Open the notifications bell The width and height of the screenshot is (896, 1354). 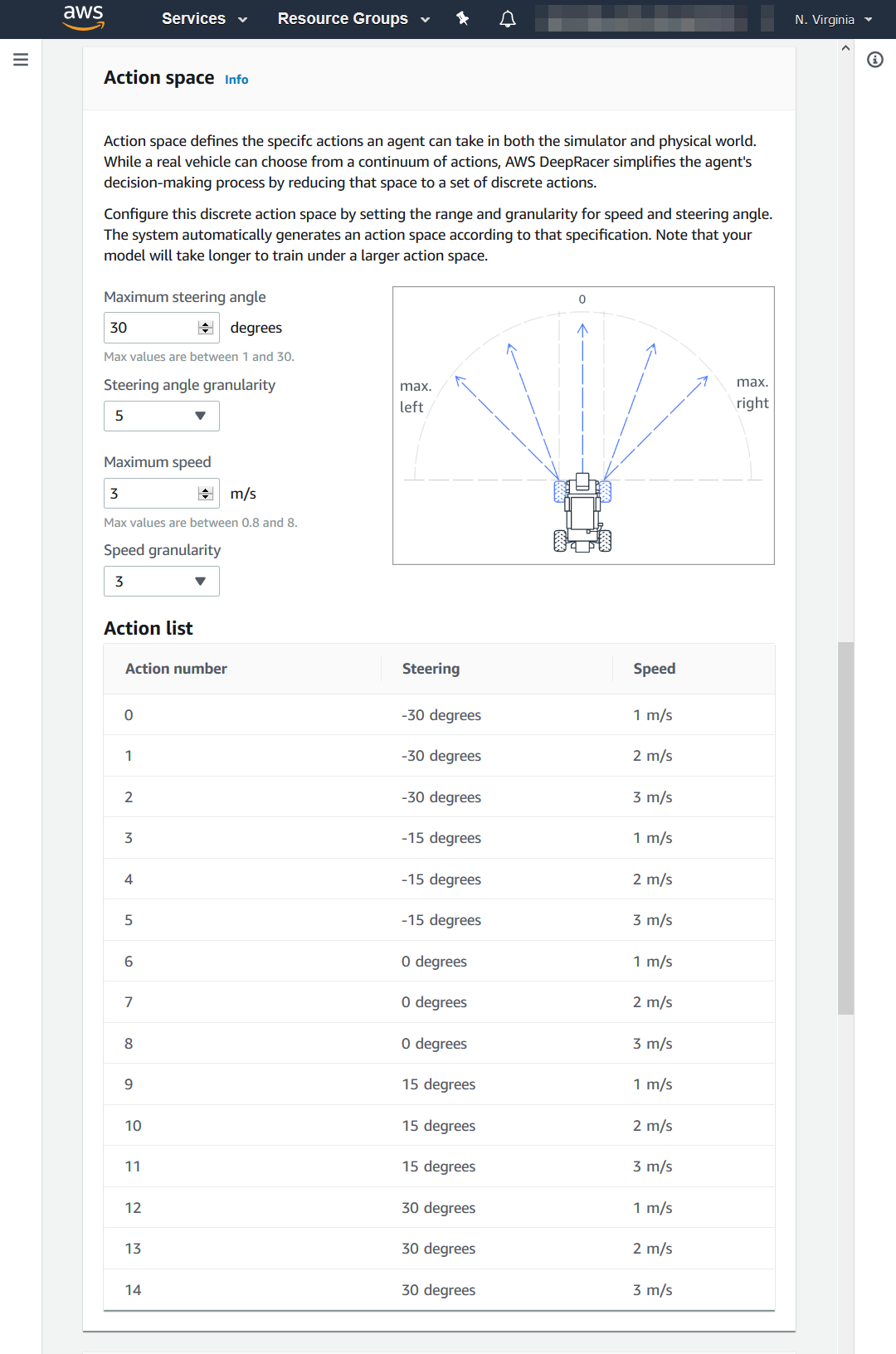tap(508, 18)
